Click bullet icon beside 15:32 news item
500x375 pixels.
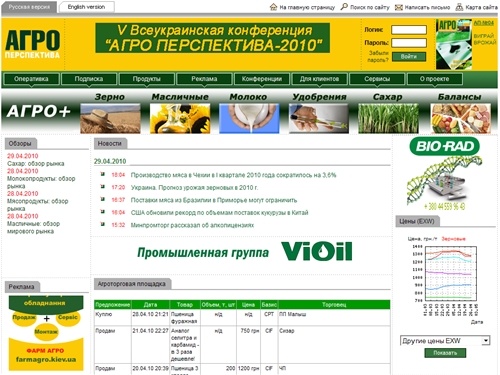(x=103, y=224)
